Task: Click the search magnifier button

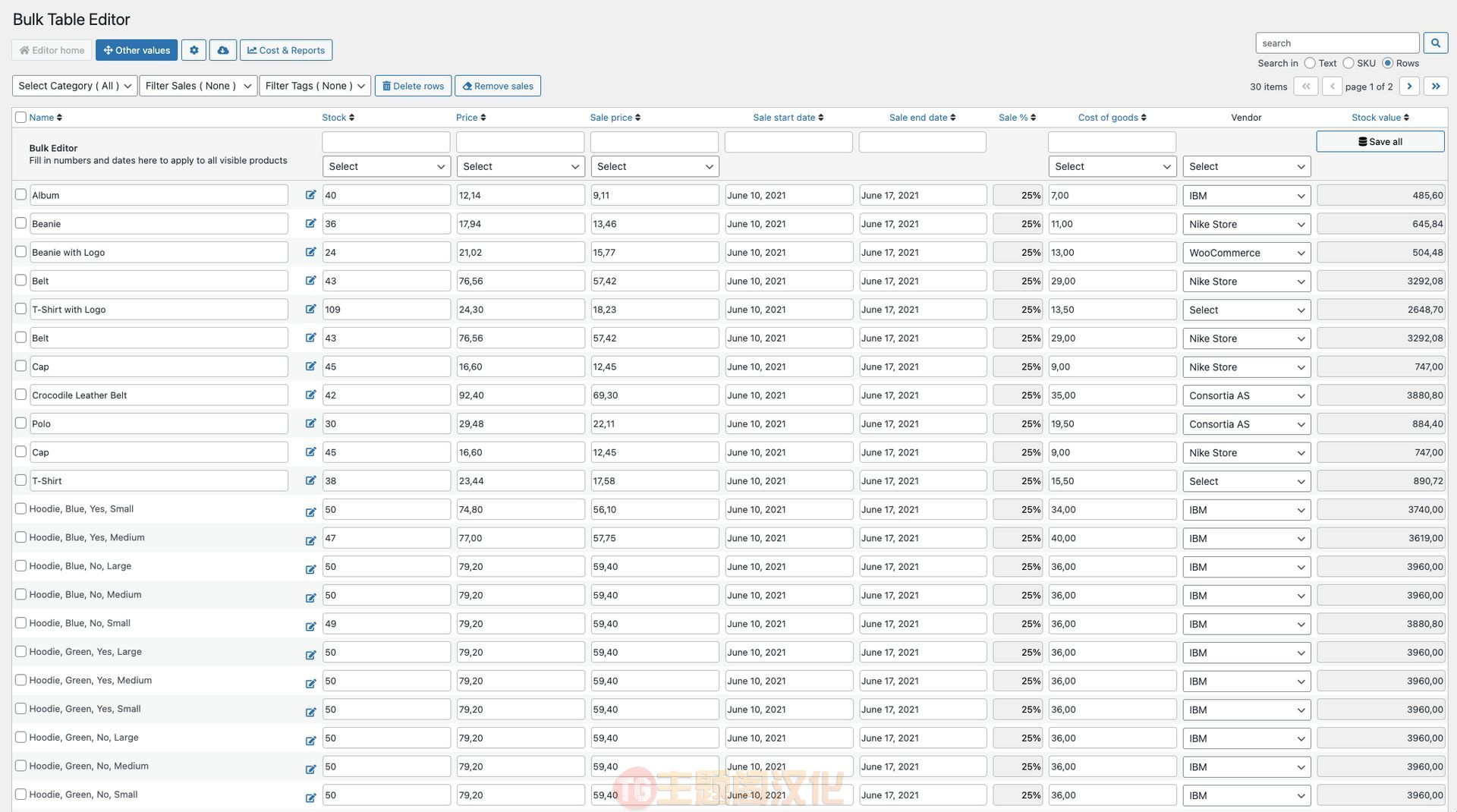Action: 1435,43
